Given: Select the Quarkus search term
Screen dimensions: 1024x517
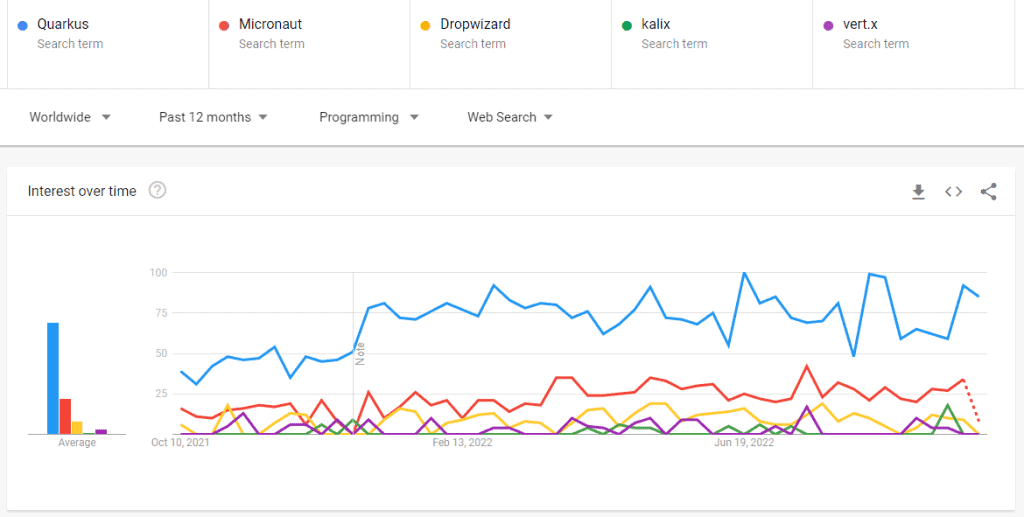Looking at the screenshot, I should 63,24.
